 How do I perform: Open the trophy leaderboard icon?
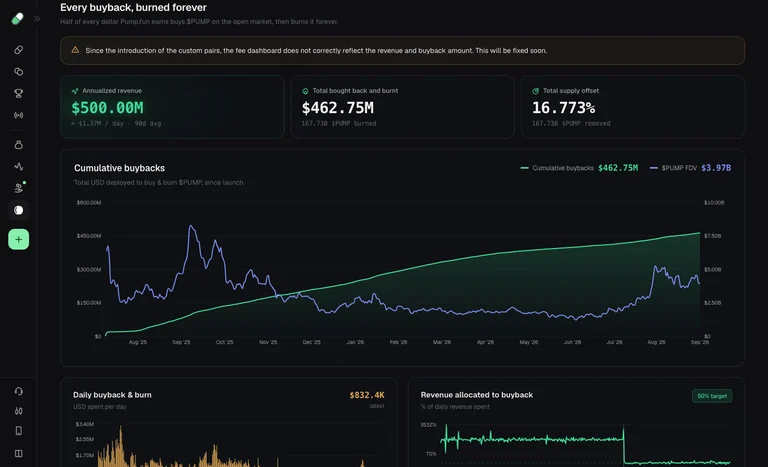point(19,93)
